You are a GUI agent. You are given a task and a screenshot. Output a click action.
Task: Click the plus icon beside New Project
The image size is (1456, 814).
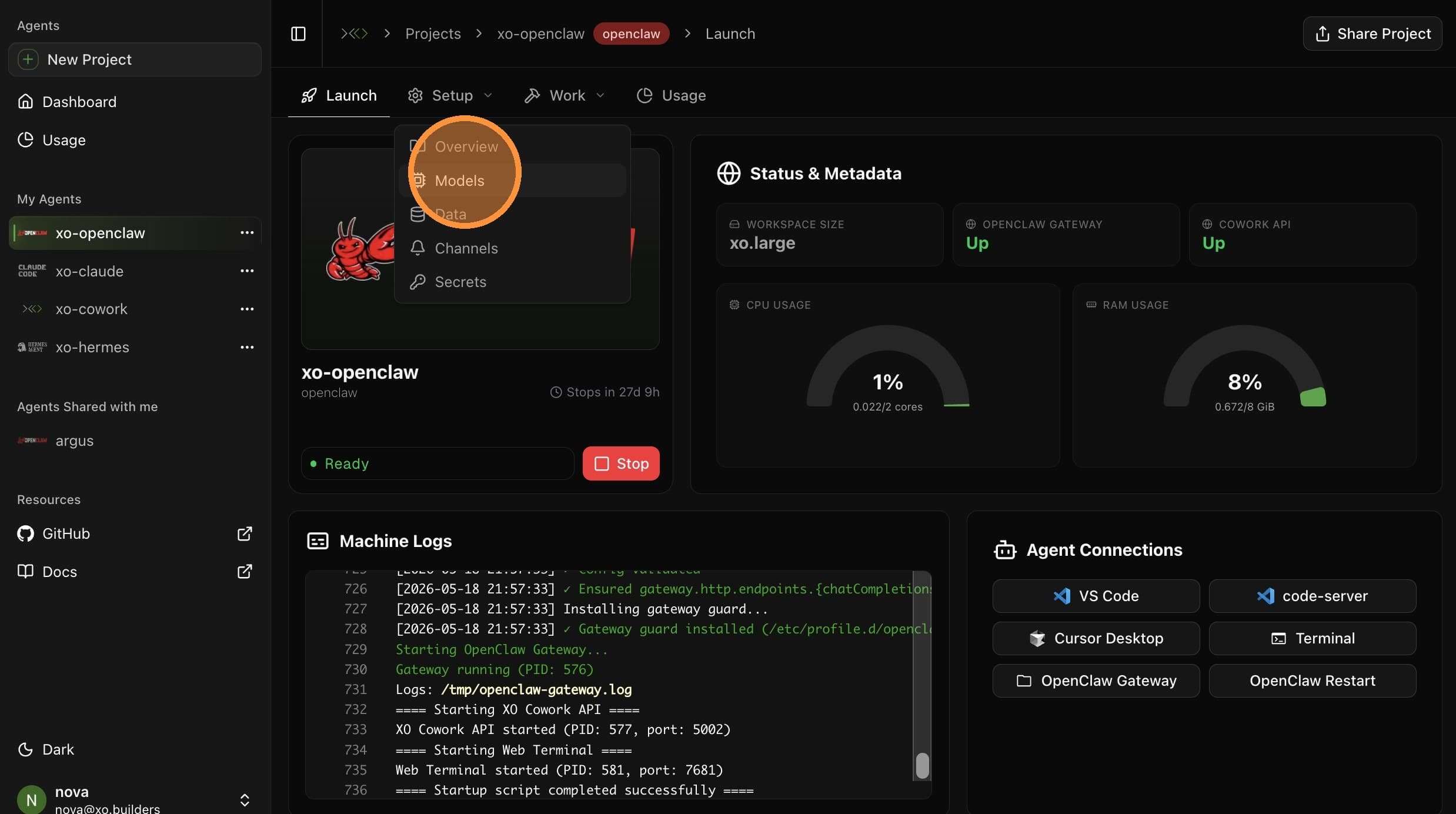pos(28,59)
